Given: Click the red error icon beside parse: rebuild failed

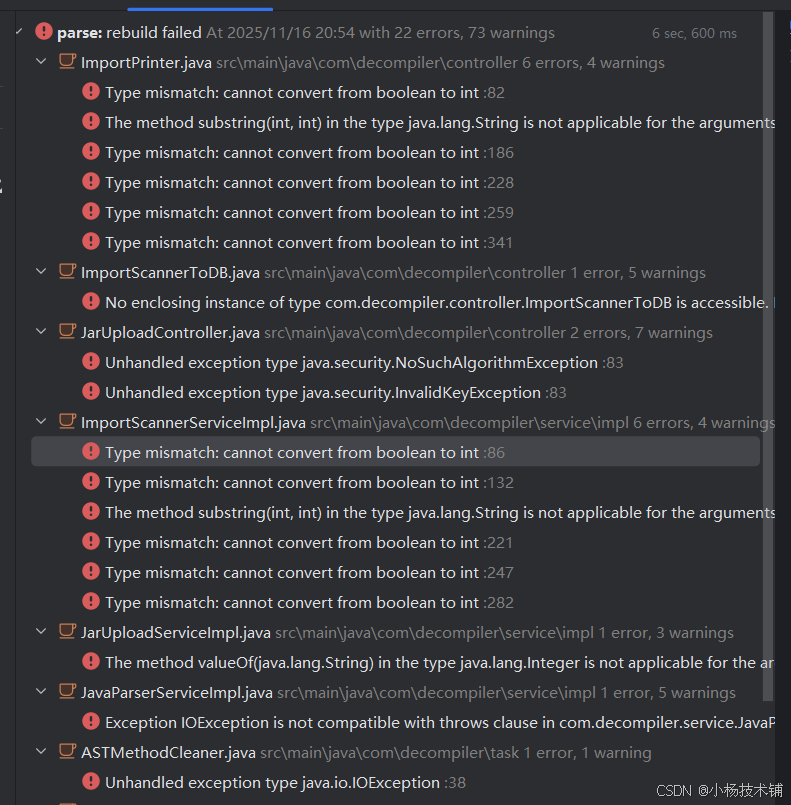Looking at the screenshot, I should pyautogui.click(x=44, y=31).
